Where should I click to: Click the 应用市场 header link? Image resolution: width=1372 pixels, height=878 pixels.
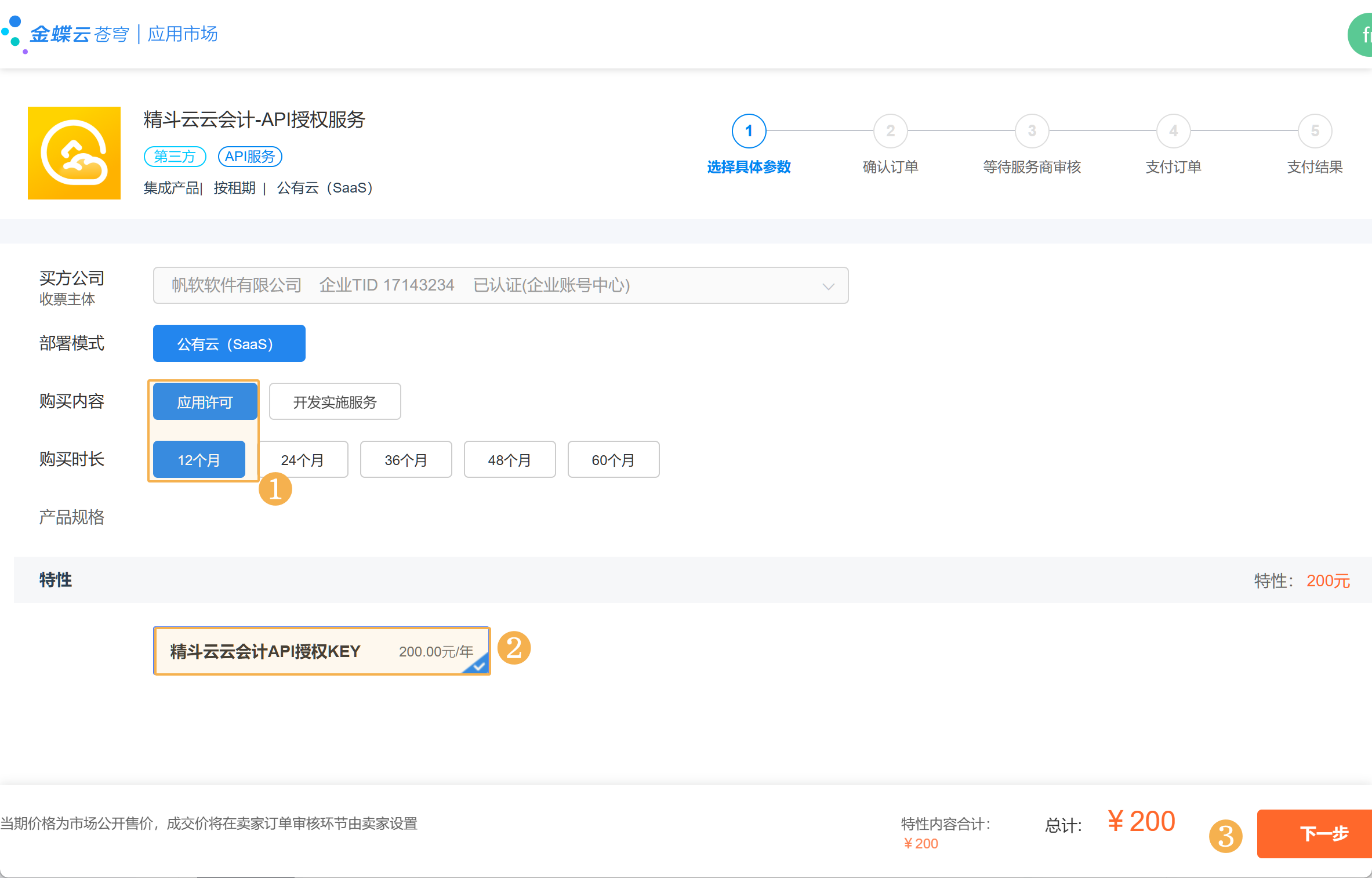click(x=183, y=34)
